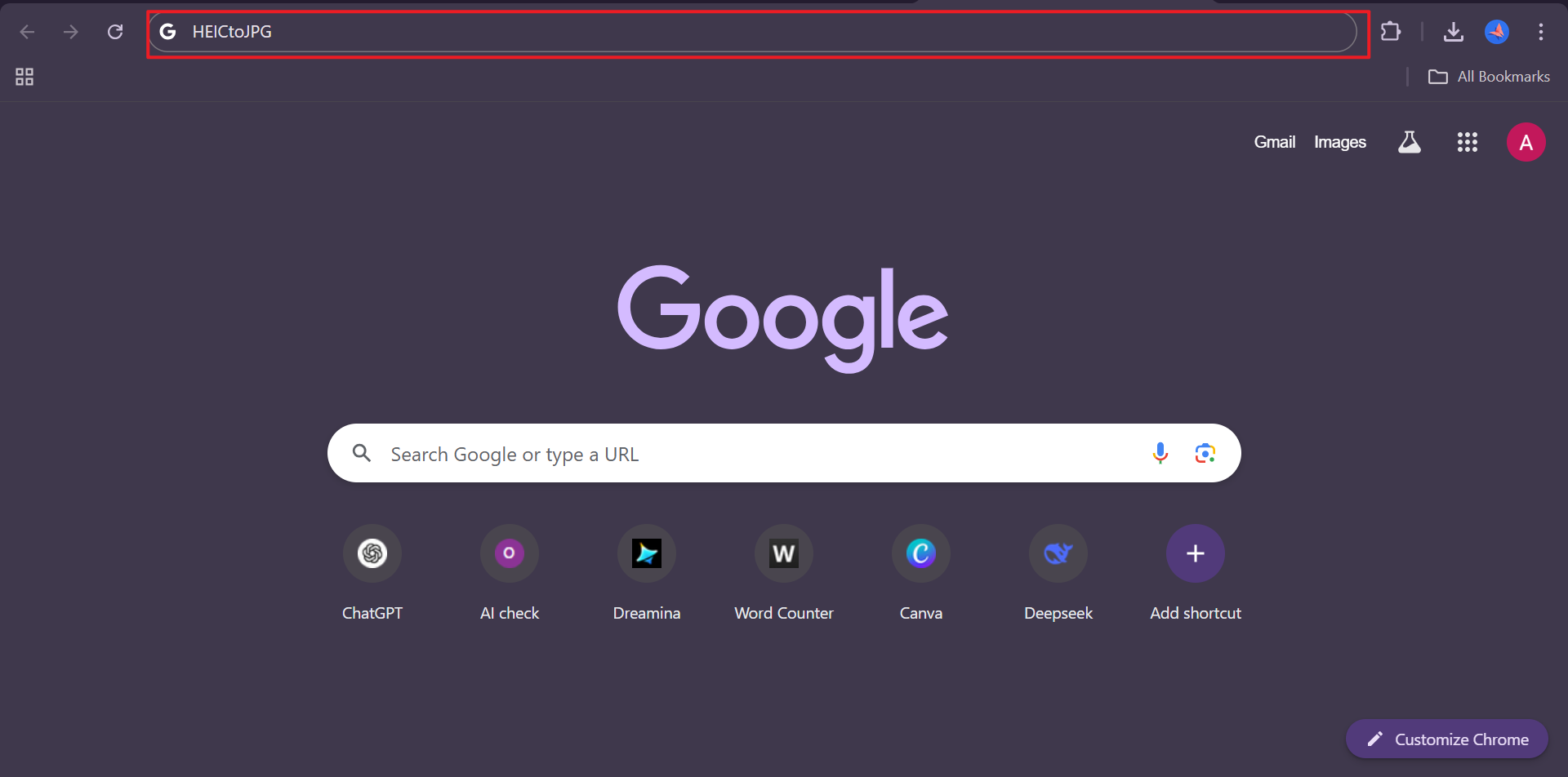
Task: Click the tab groups grid icon
Action: pyautogui.click(x=24, y=76)
